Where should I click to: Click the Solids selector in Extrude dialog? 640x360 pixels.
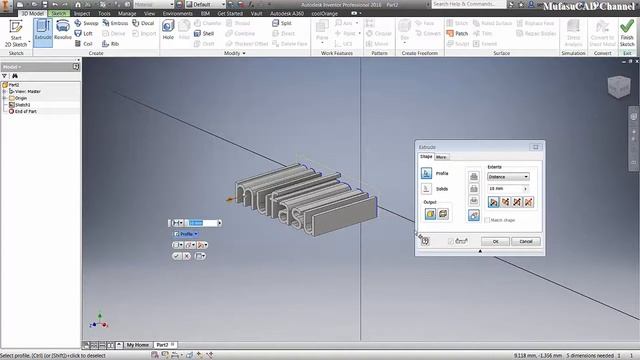pos(426,189)
